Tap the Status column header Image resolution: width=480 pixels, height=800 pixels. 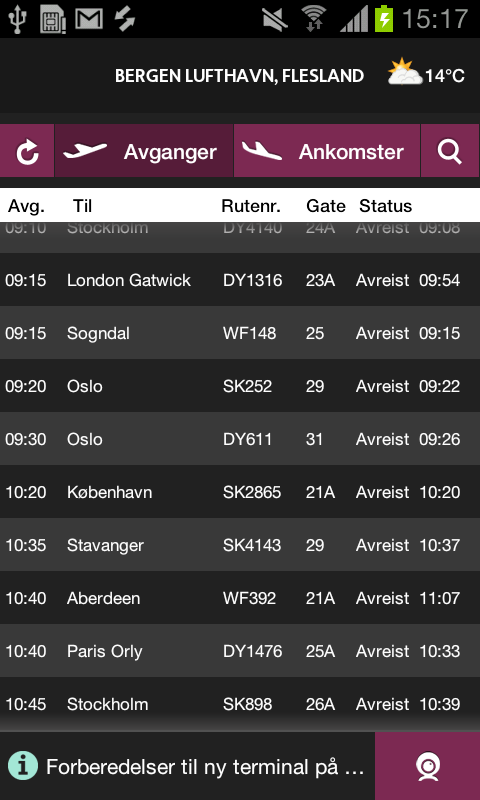pyautogui.click(x=385, y=206)
